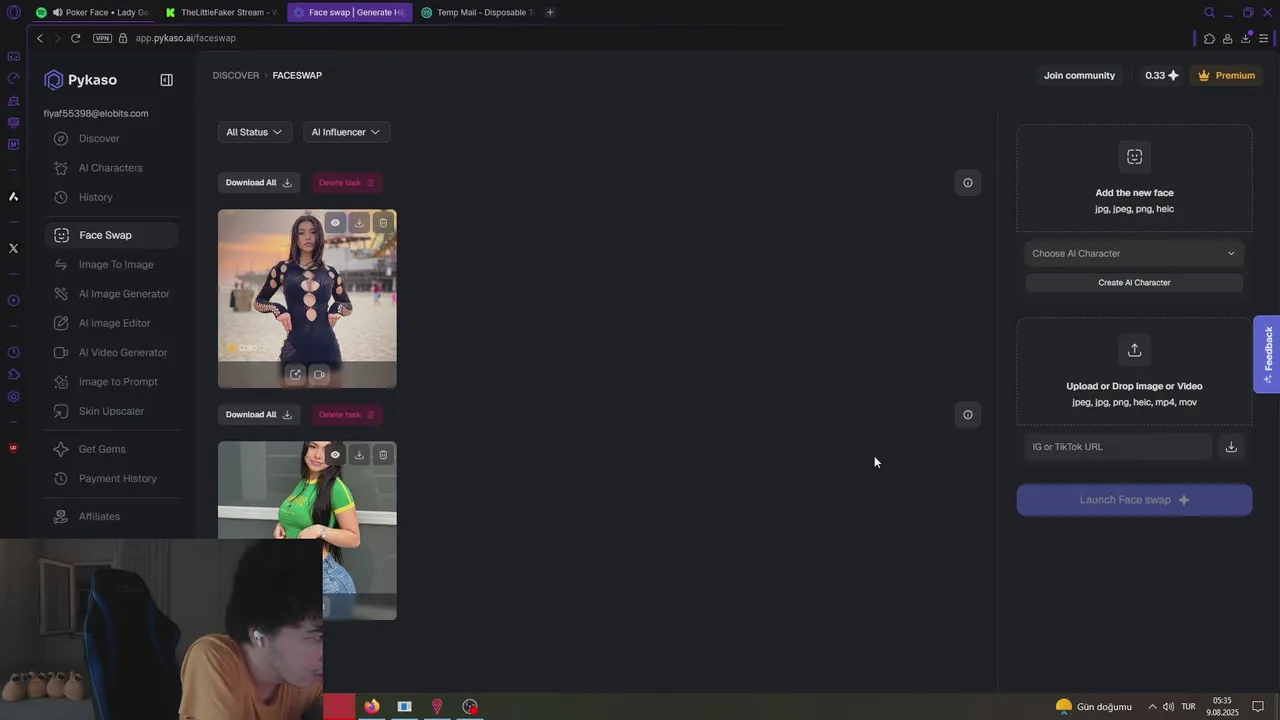Open AI Image Generator tool
Image resolution: width=1280 pixels, height=720 pixels.
124,294
